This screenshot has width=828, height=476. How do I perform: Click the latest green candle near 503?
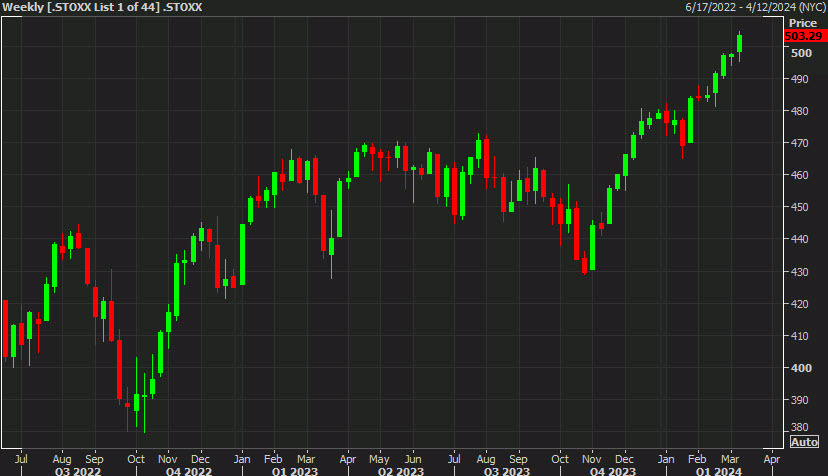click(x=740, y=44)
